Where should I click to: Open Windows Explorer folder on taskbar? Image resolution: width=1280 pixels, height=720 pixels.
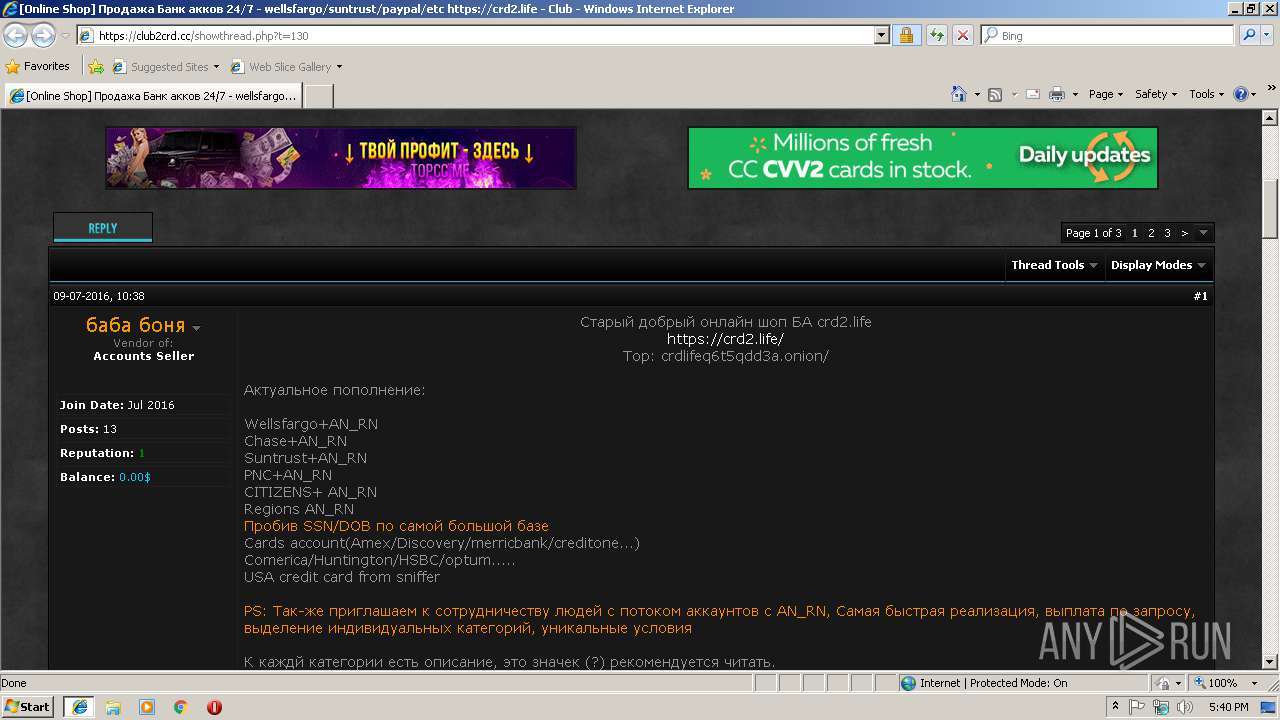[113, 707]
